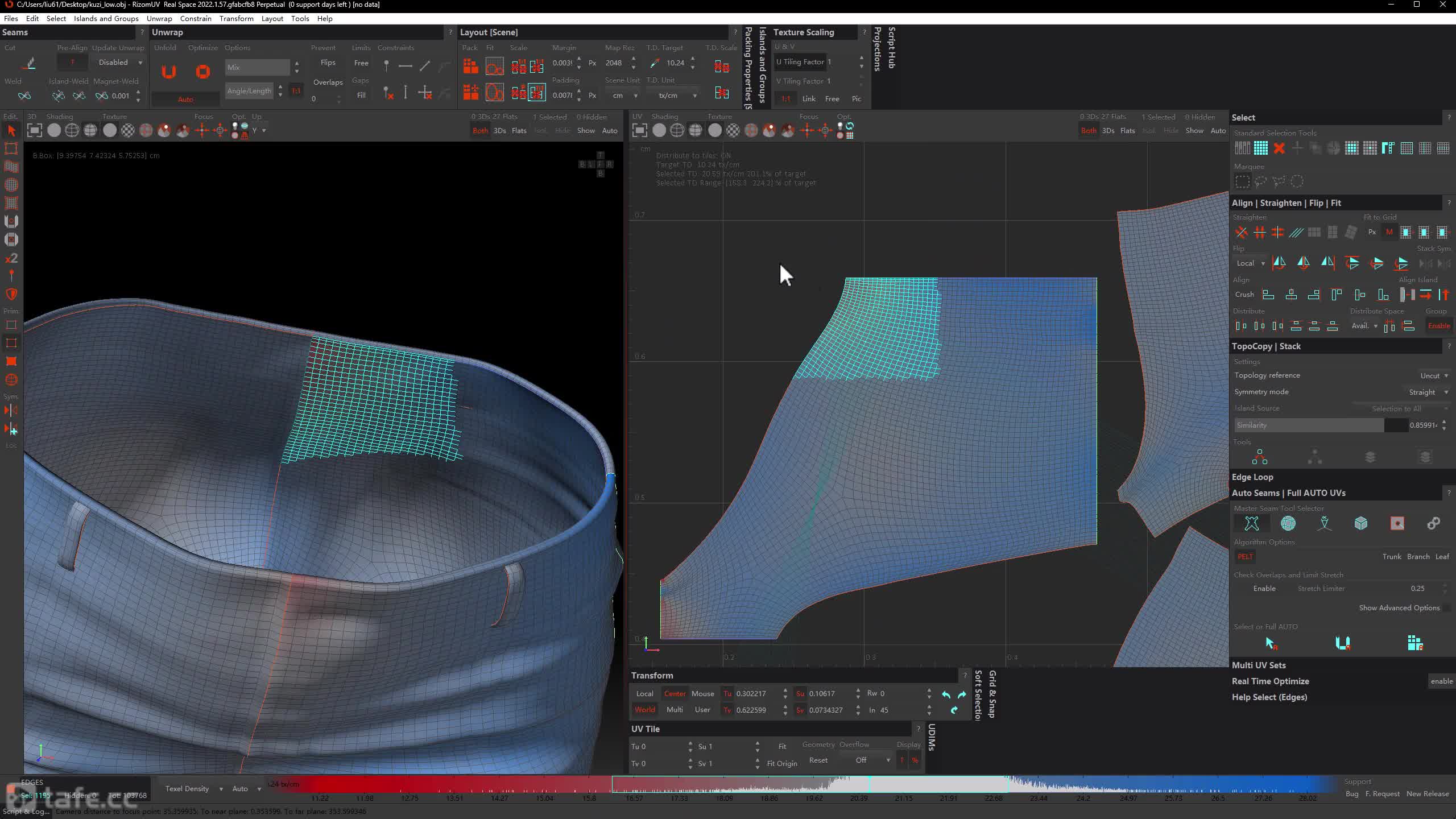Click the first horizontal Flip icon

(x=1279, y=263)
